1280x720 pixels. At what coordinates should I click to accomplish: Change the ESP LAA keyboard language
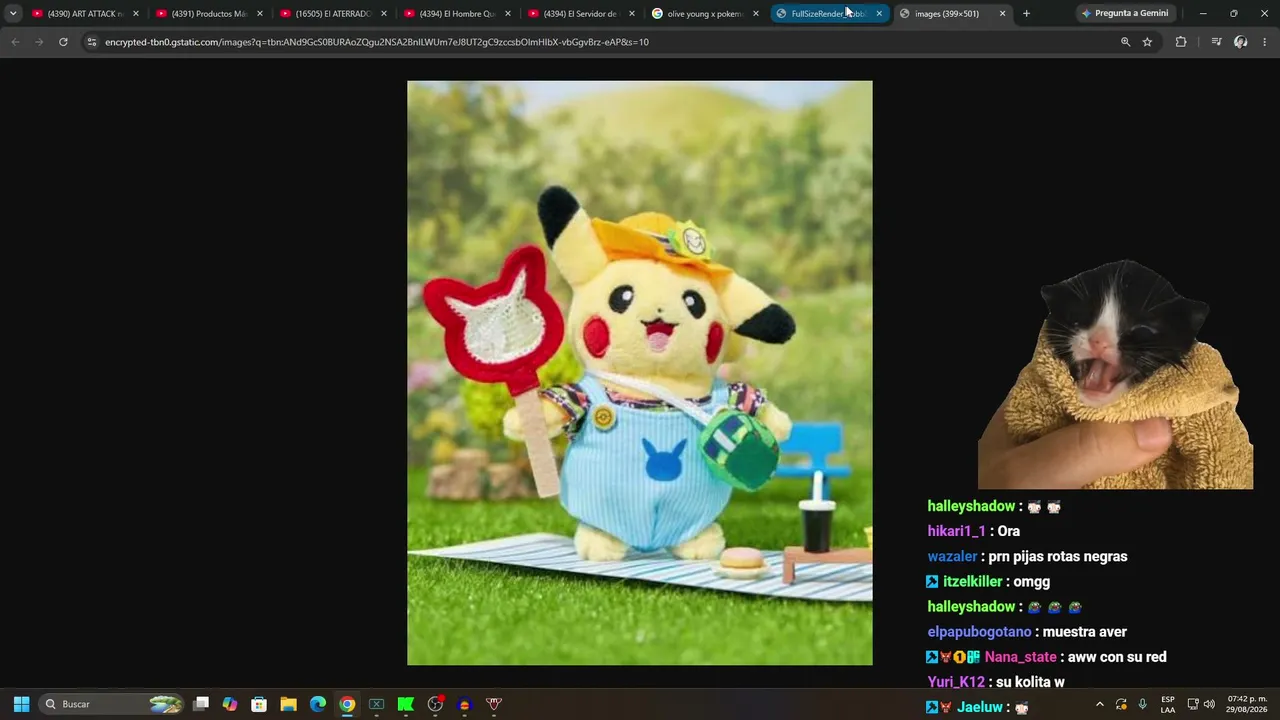1168,704
